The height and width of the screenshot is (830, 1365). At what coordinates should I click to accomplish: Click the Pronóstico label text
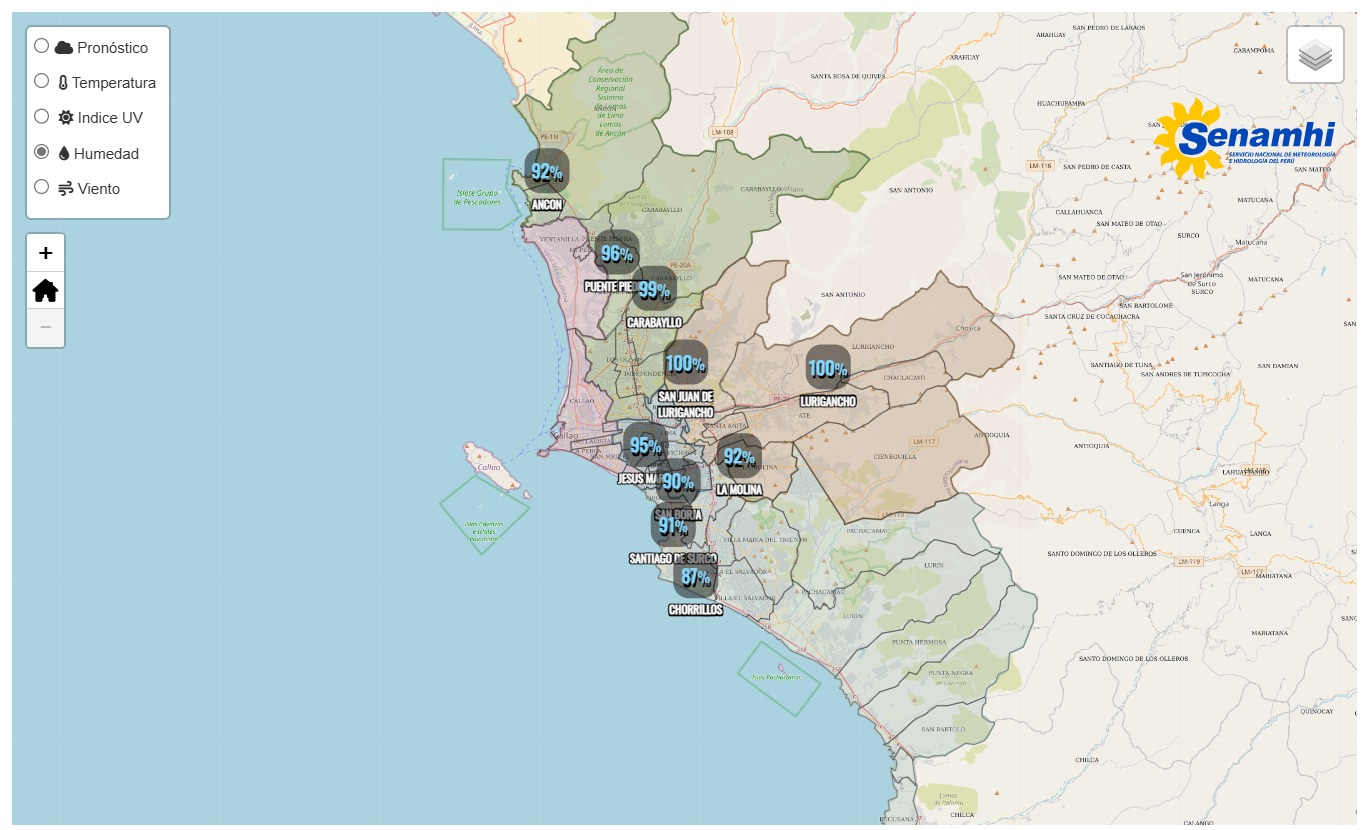(x=112, y=47)
